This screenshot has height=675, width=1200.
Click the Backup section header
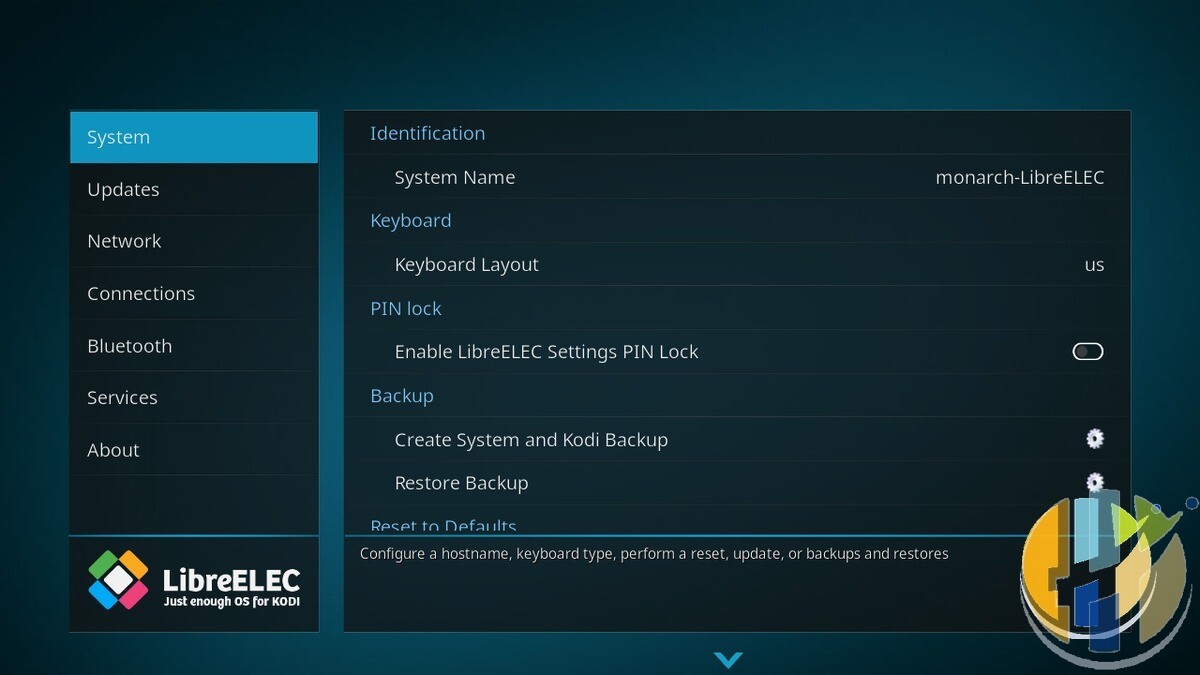point(402,396)
